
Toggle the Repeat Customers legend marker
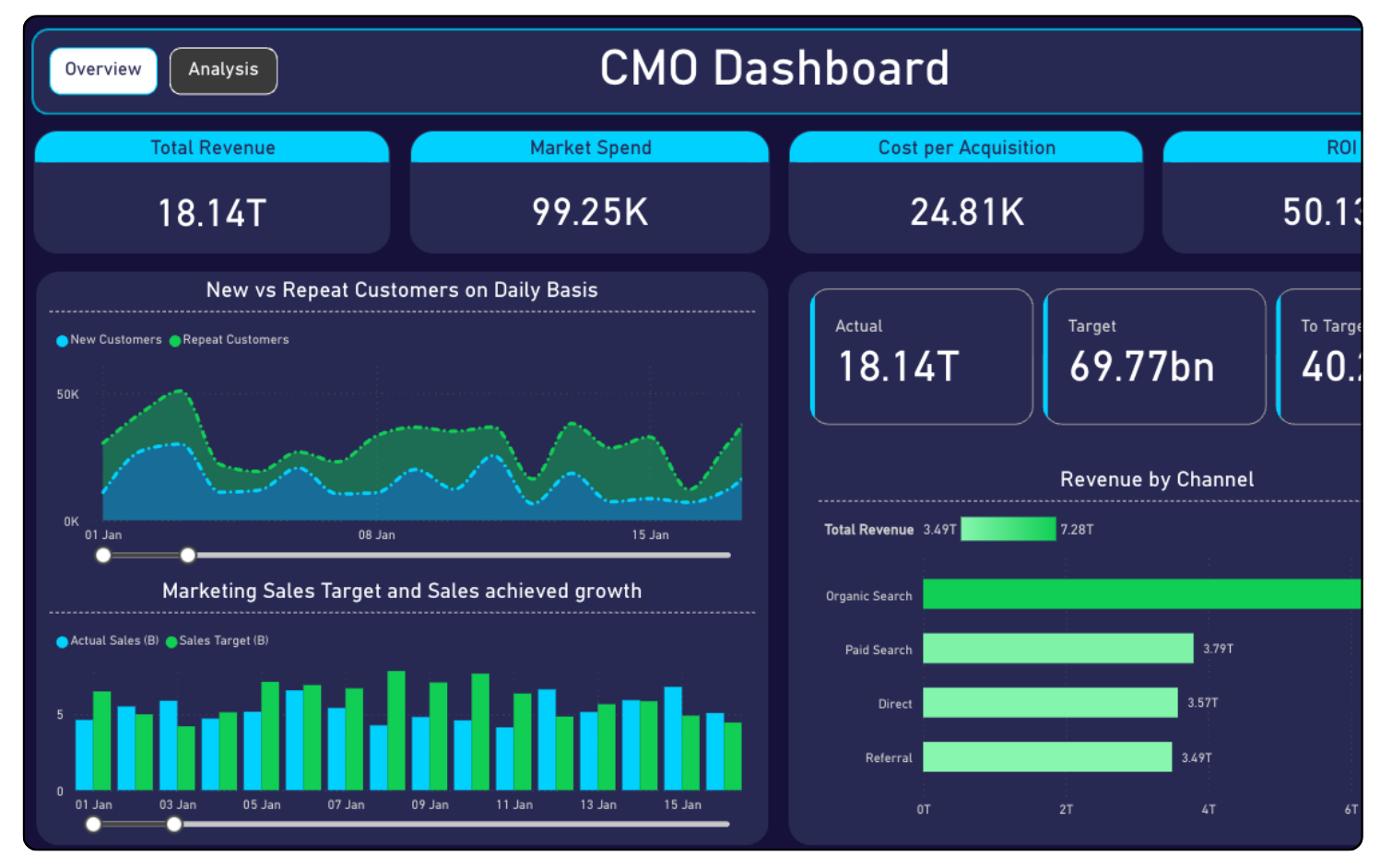pyautogui.click(x=175, y=341)
